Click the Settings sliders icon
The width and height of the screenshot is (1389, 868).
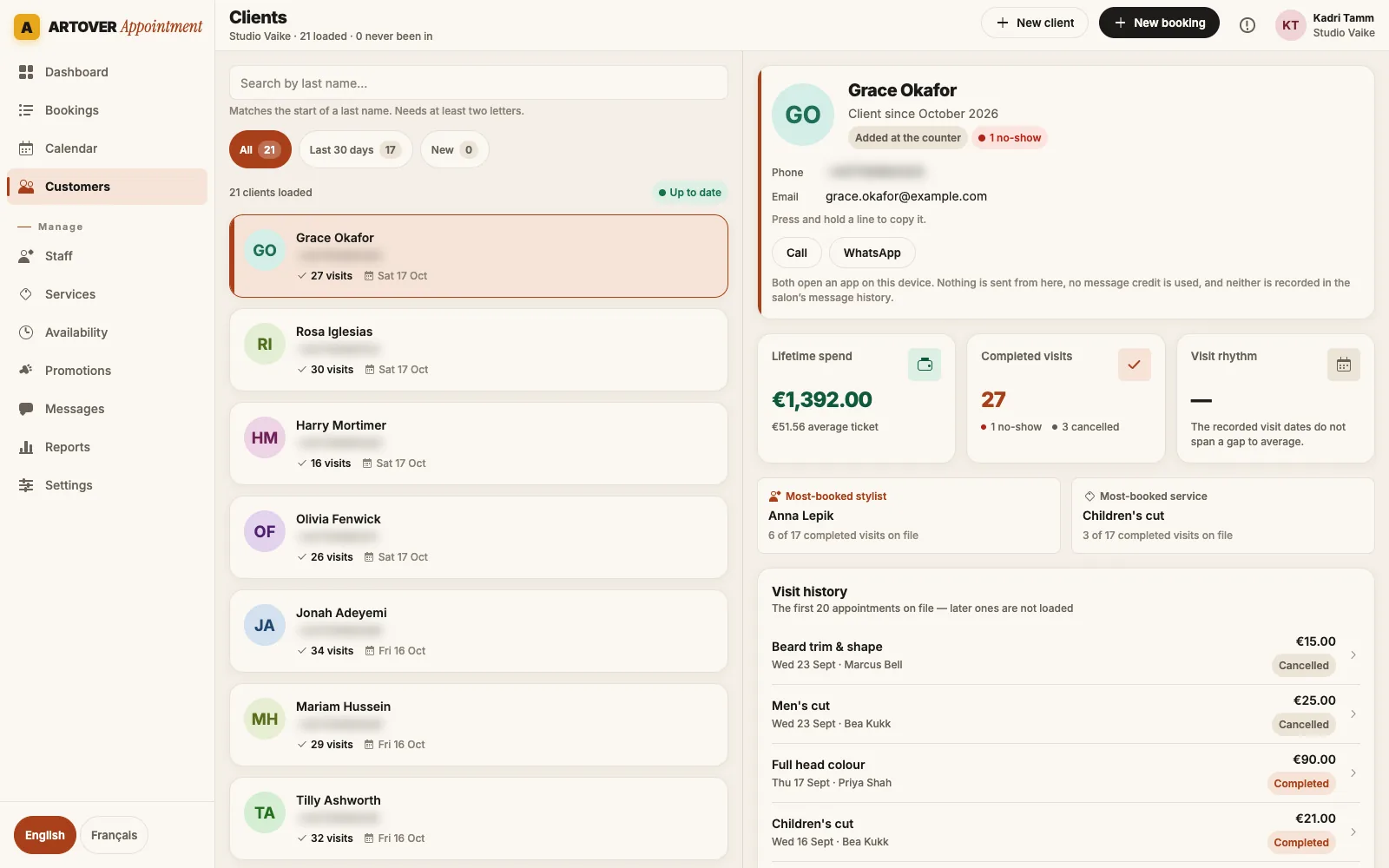coord(26,485)
